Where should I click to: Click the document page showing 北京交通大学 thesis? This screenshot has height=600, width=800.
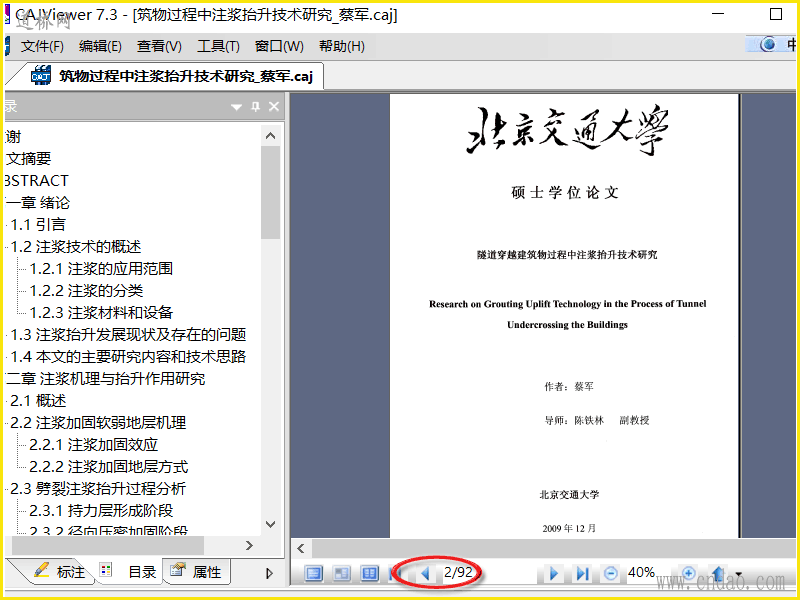click(x=565, y=315)
